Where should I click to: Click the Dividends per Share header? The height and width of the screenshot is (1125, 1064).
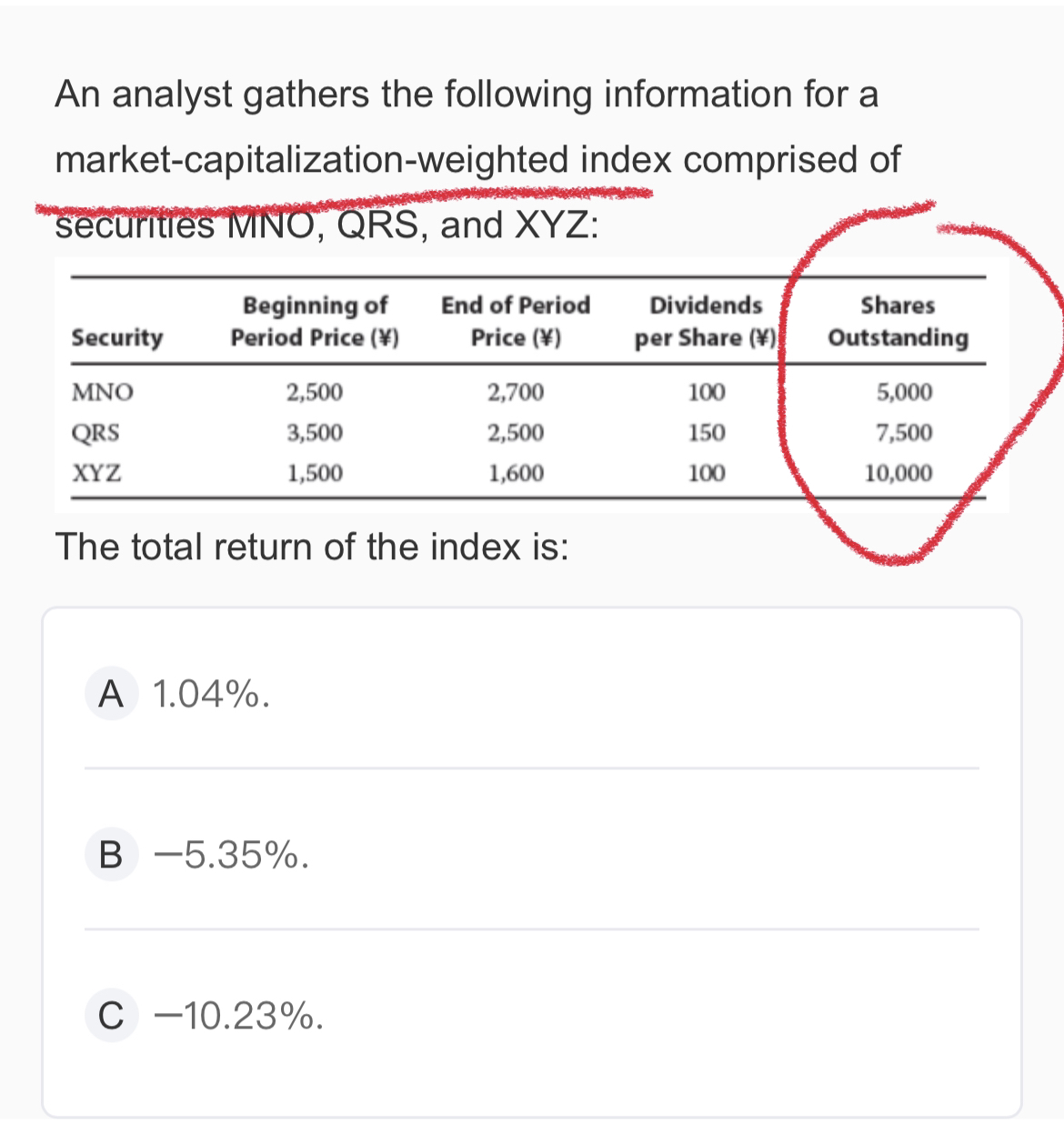tap(706, 321)
